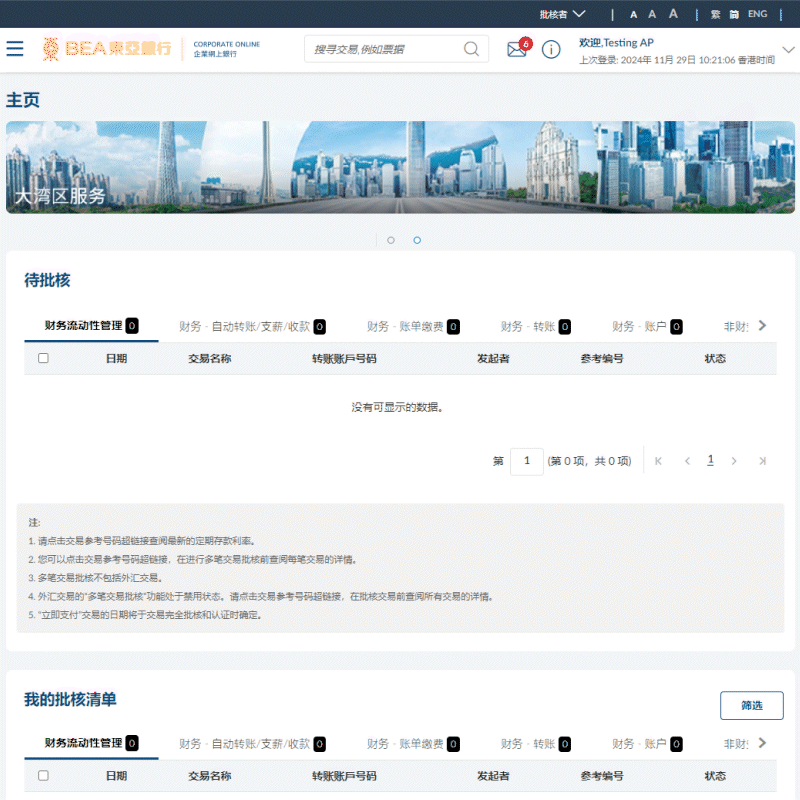The image size is (800, 800).
Task: Open the hamburger navigation menu
Action: coord(15,48)
